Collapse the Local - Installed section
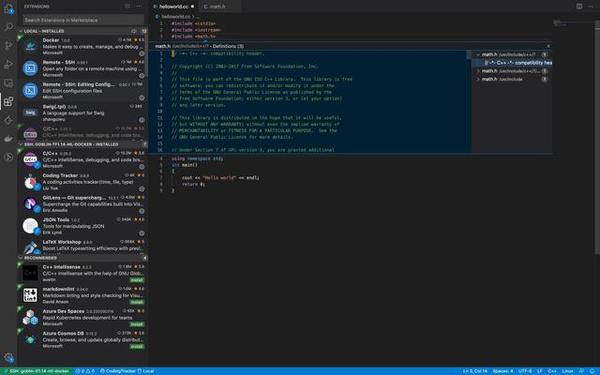Viewport: 600px width, 375px height. pyautogui.click(x=21, y=31)
